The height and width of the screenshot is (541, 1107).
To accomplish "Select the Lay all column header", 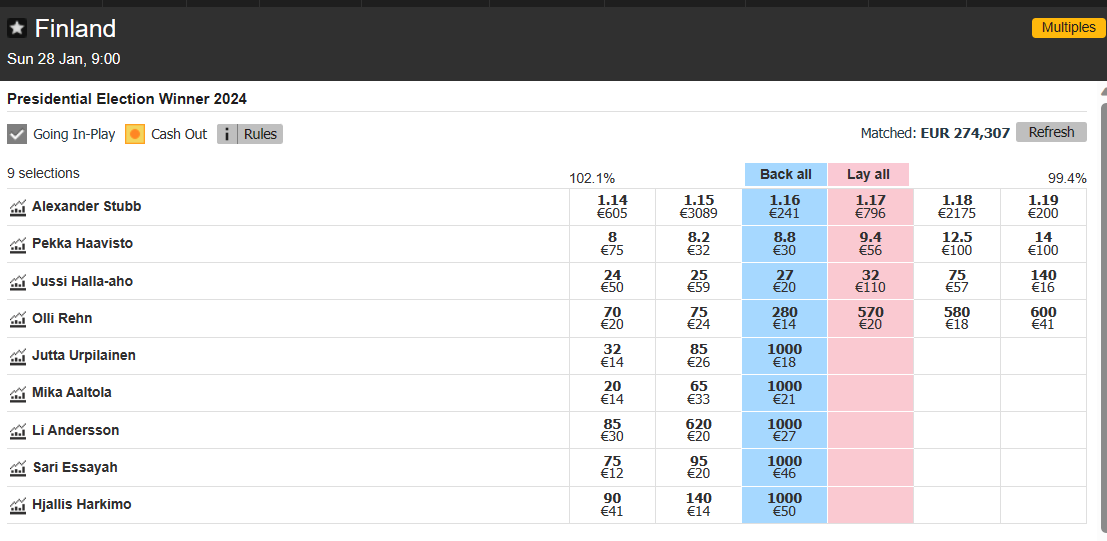I will coord(868,174).
